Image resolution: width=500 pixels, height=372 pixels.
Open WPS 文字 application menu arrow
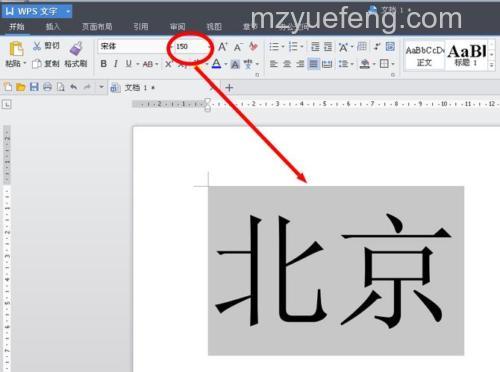[x=68, y=11]
